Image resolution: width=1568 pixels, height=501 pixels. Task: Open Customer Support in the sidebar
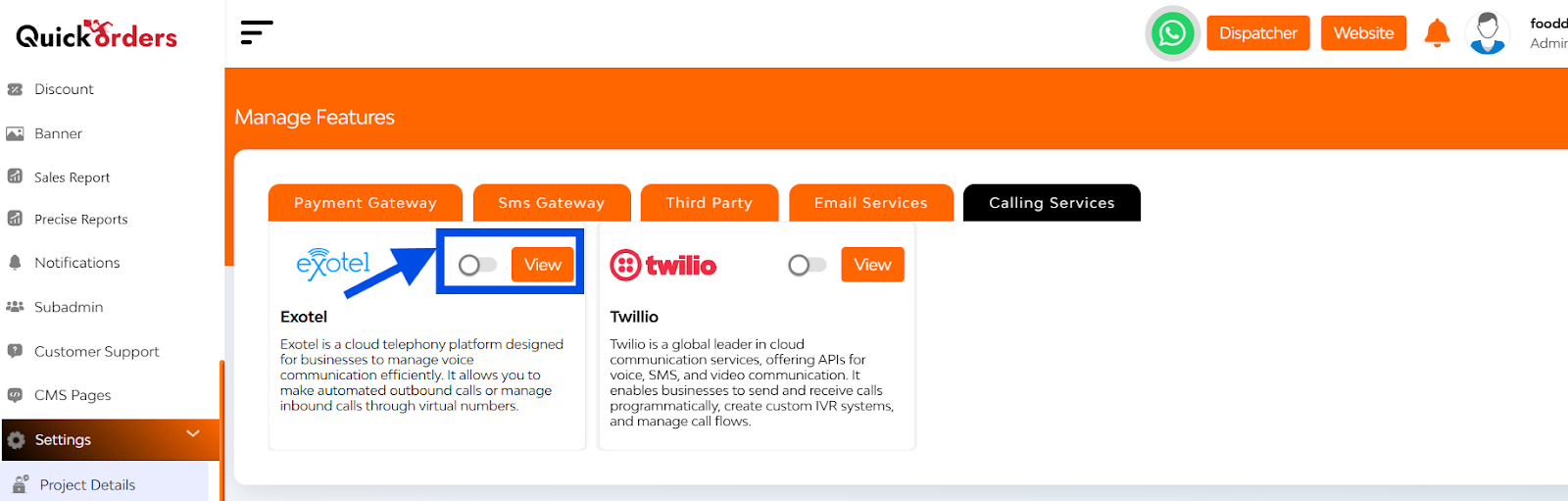[96, 351]
